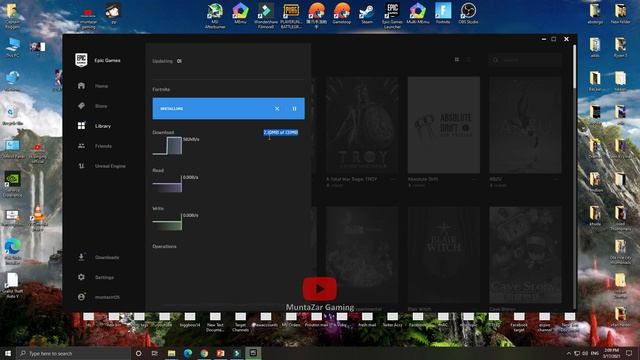Open Chrome from taskbar
The height and width of the screenshot is (360, 640).
tap(204, 353)
